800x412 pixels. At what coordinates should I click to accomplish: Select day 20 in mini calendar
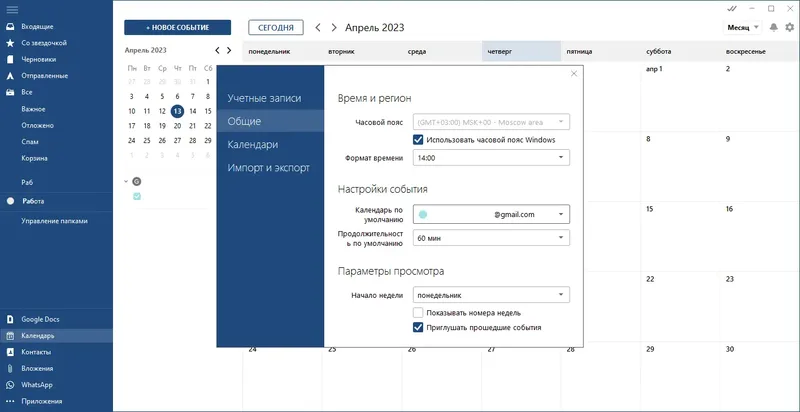pos(178,125)
